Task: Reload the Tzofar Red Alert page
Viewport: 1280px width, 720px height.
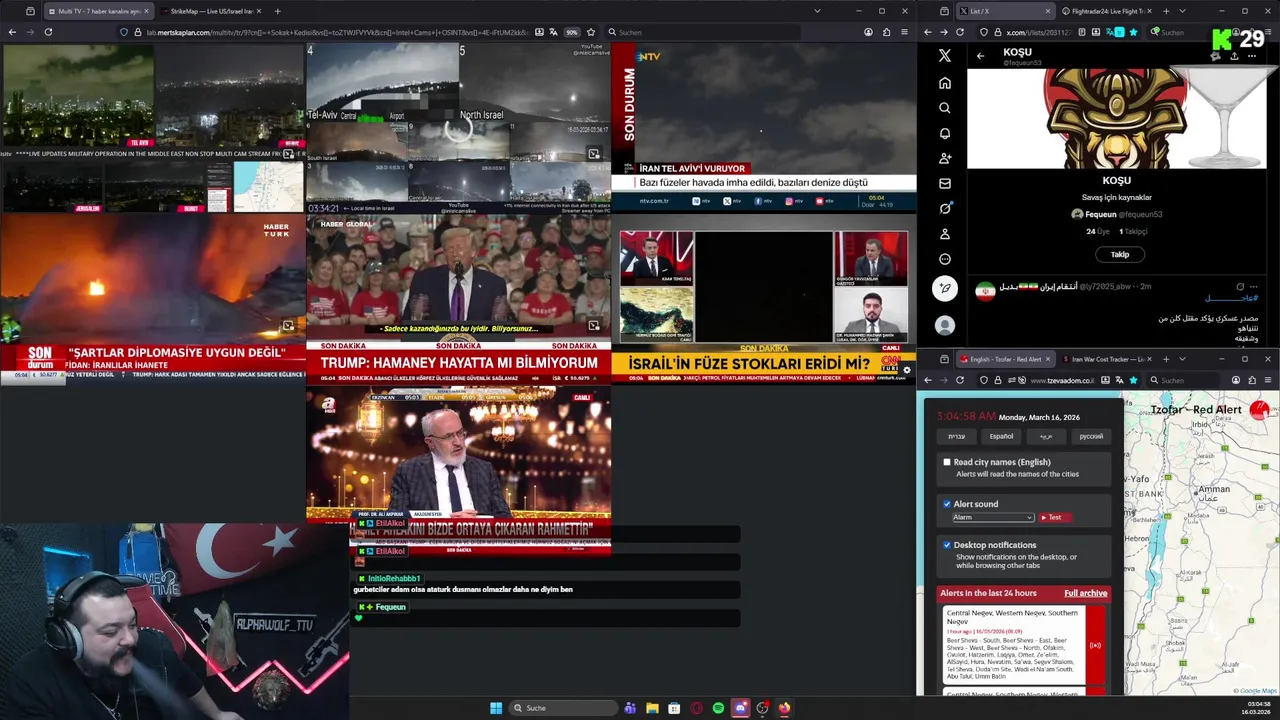Action: 960,380
